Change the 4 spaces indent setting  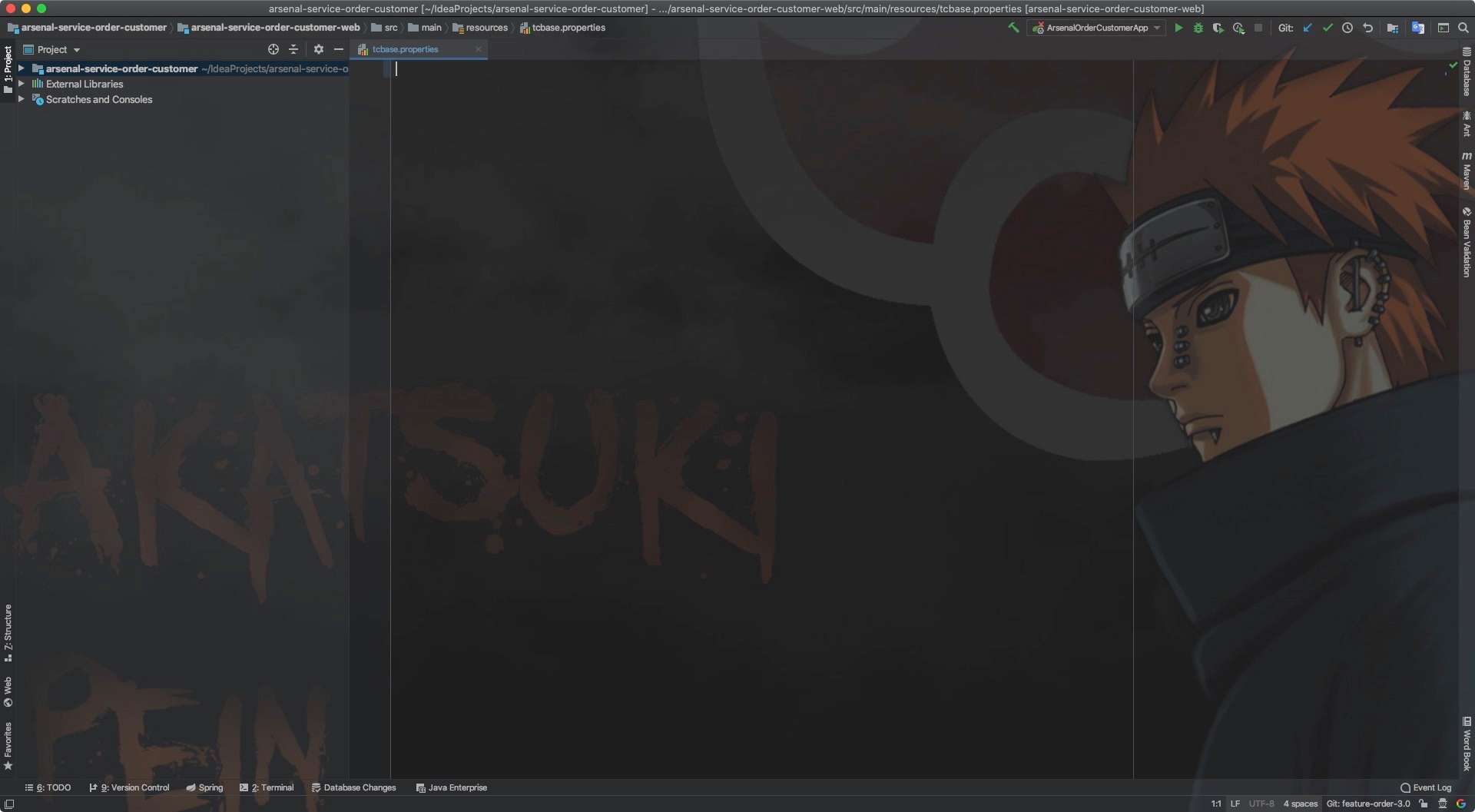coord(1300,804)
